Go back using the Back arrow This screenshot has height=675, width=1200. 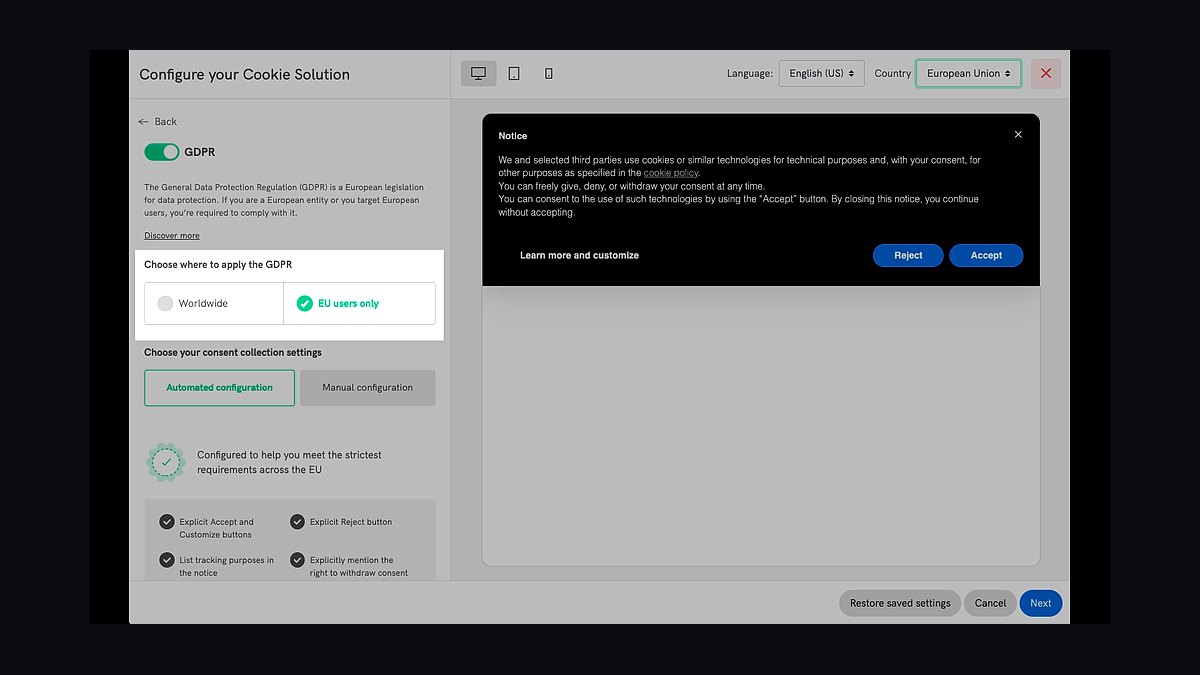click(158, 121)
